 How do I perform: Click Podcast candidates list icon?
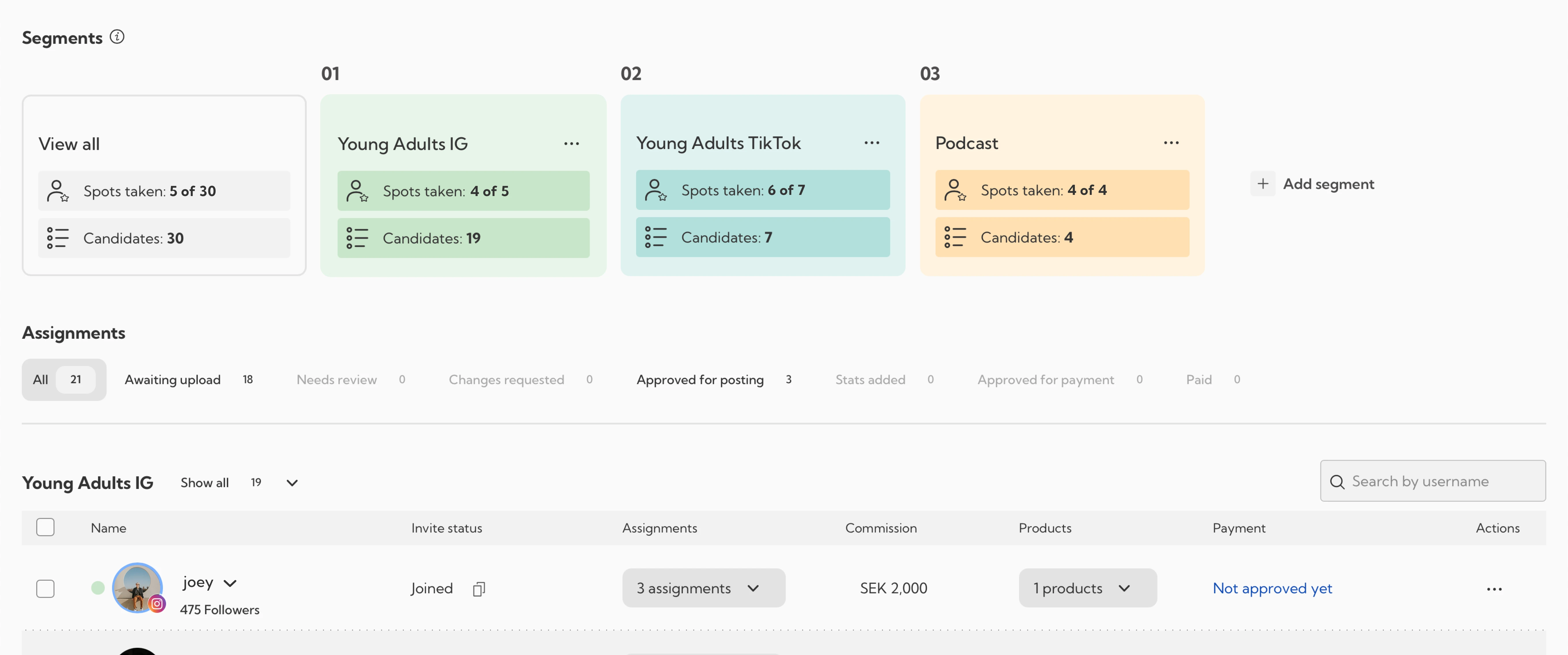[955, 237]
